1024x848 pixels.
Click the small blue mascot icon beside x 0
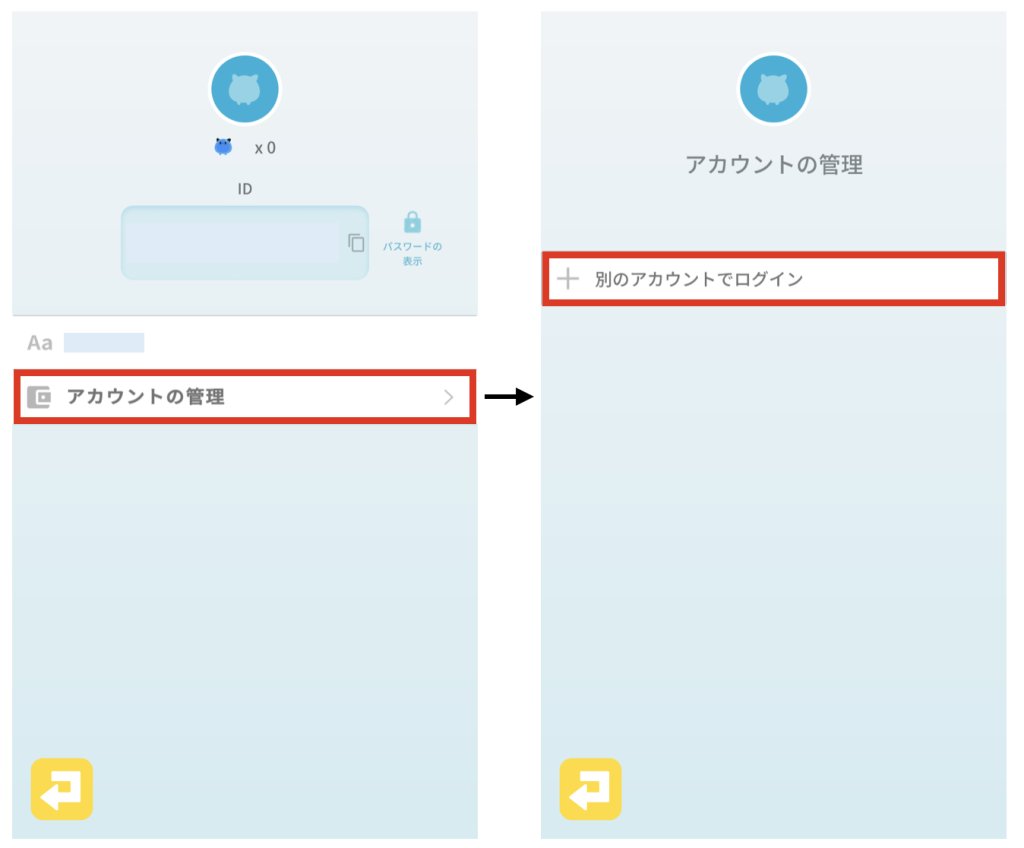[223, 147]
